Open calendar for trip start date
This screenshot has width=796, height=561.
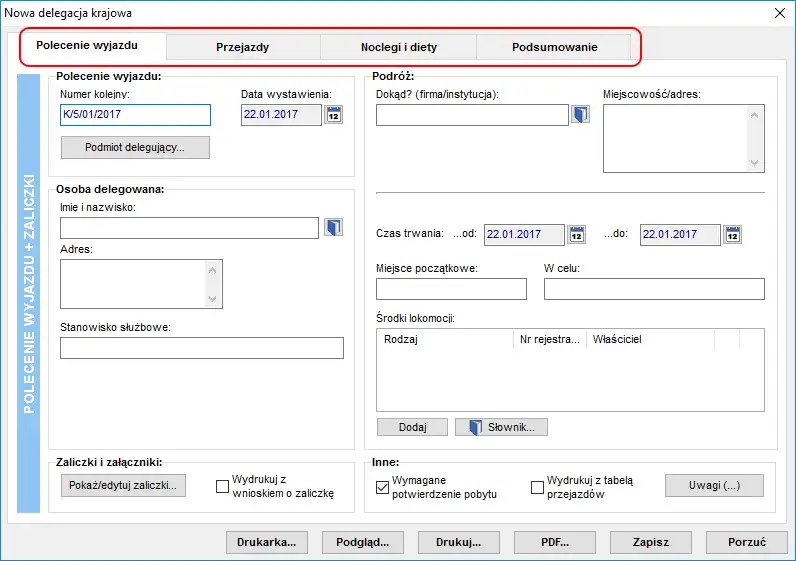tap(577, 235)
